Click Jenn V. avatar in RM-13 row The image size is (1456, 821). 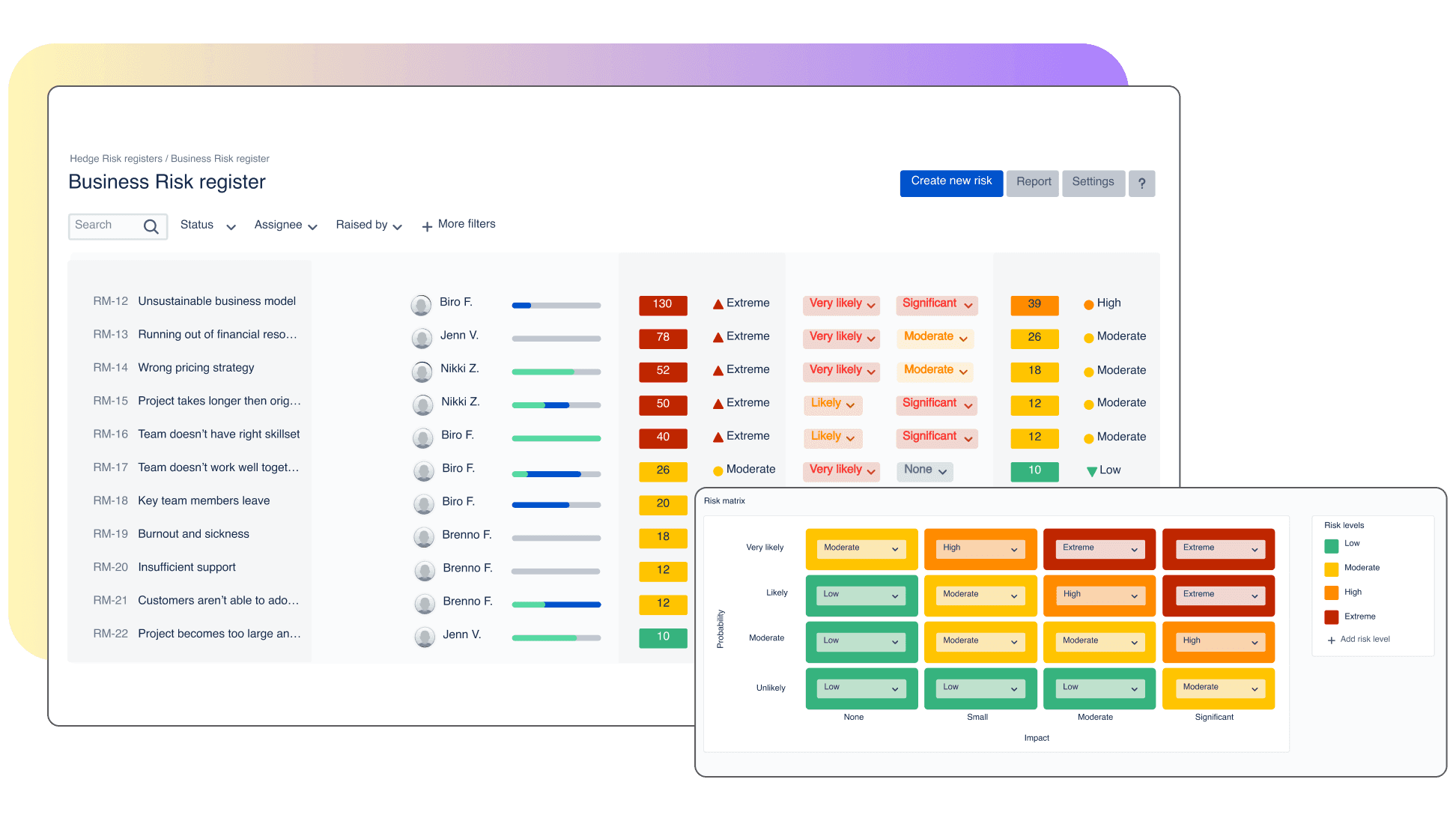coord(422,338)
